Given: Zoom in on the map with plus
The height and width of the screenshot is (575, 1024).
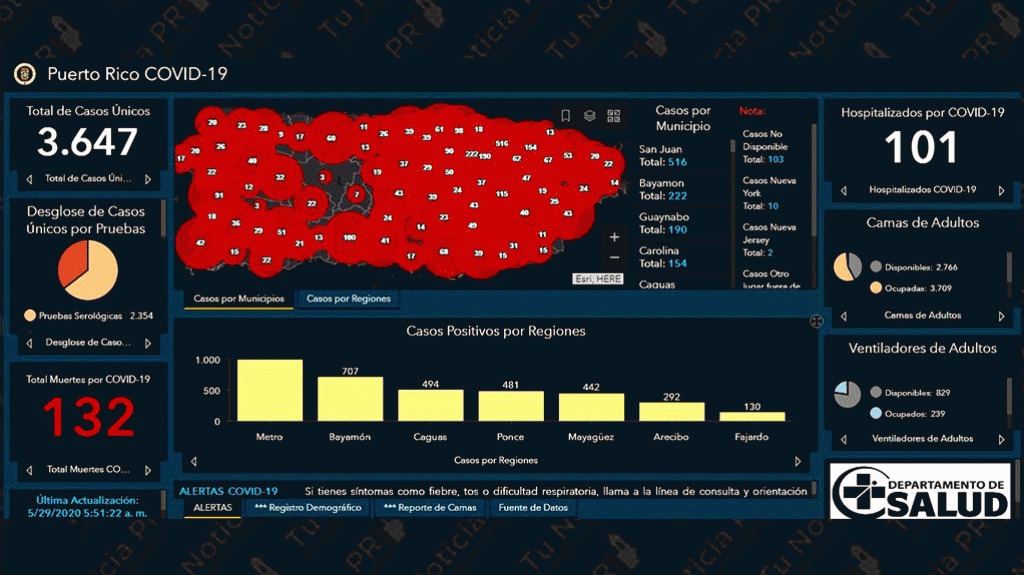Looking at the screenshot, I should pos(614,238).
